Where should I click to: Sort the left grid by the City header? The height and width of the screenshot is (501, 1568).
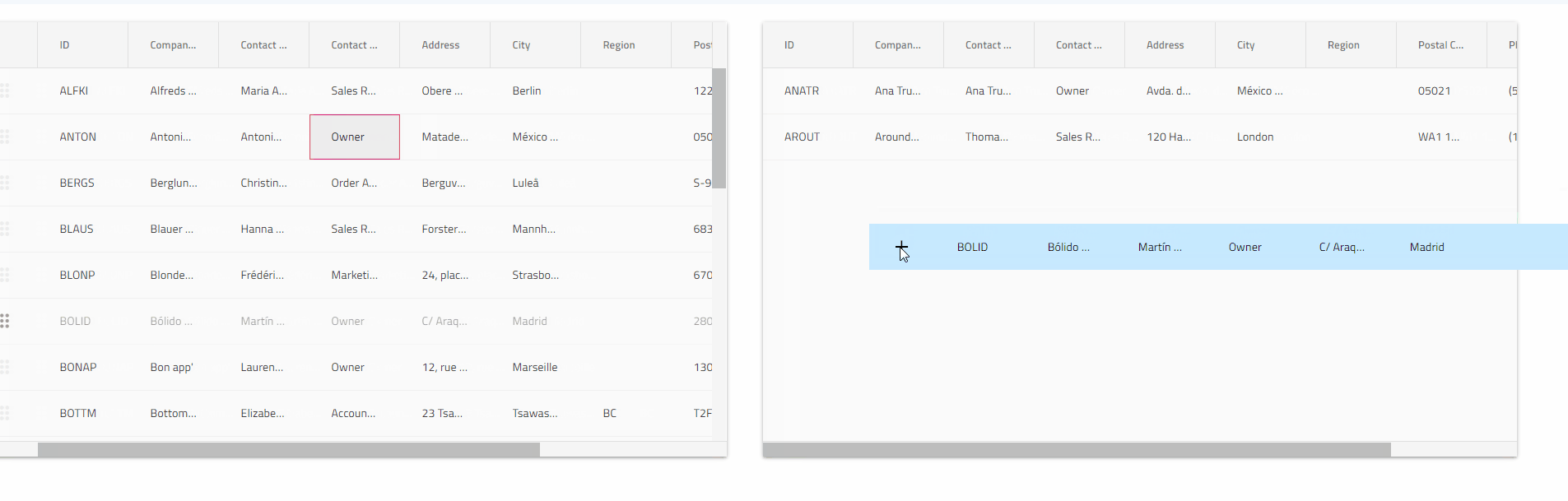pos(521,45)
